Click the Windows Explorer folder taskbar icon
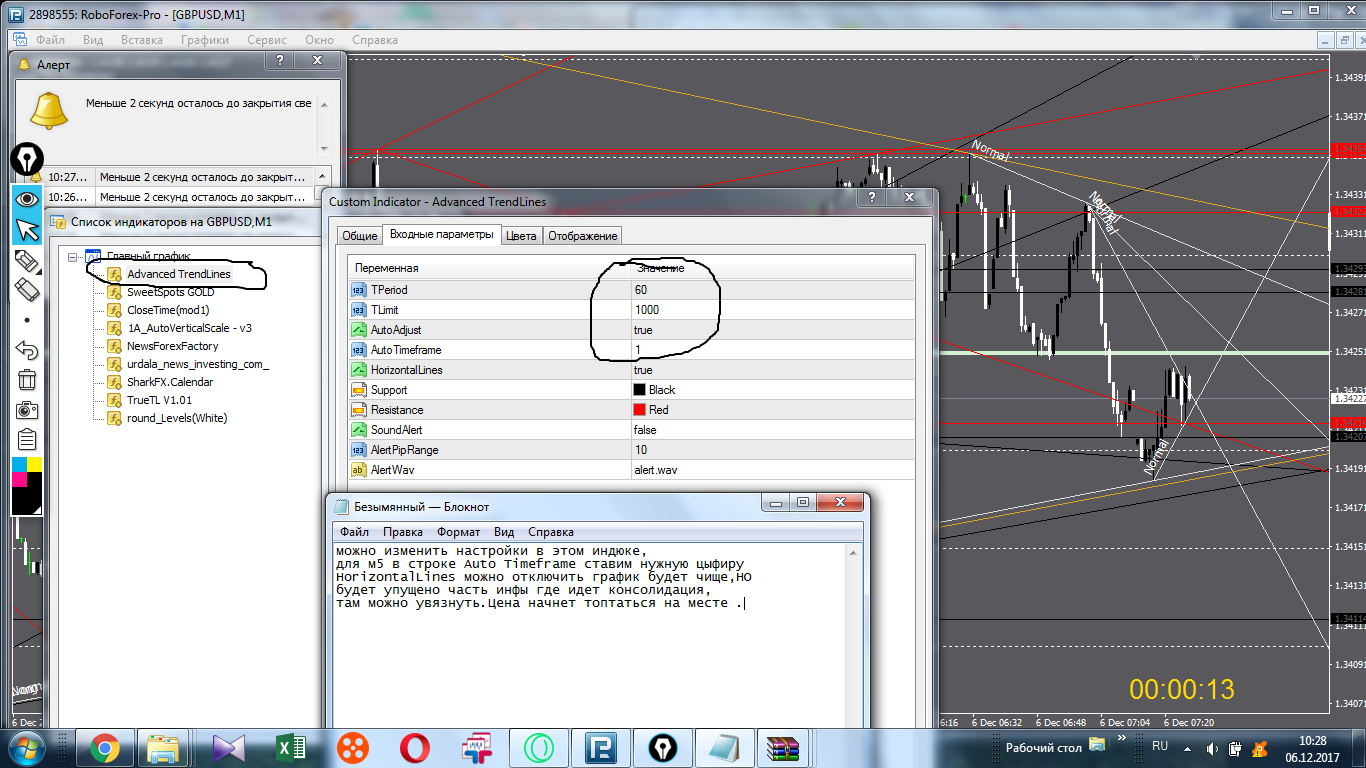The height and width of the screenshot is (768, 1366). pyautogui.click(x=164, y=748)
